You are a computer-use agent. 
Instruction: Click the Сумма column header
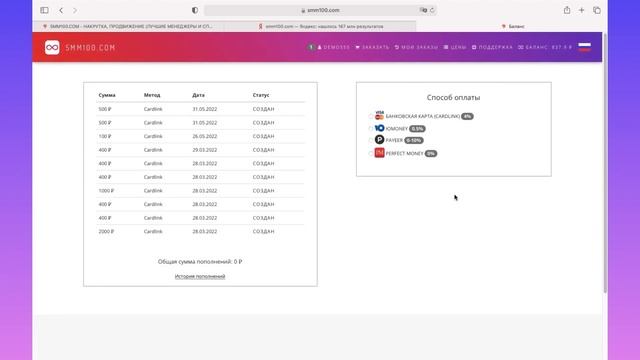(x=107, y=95)
